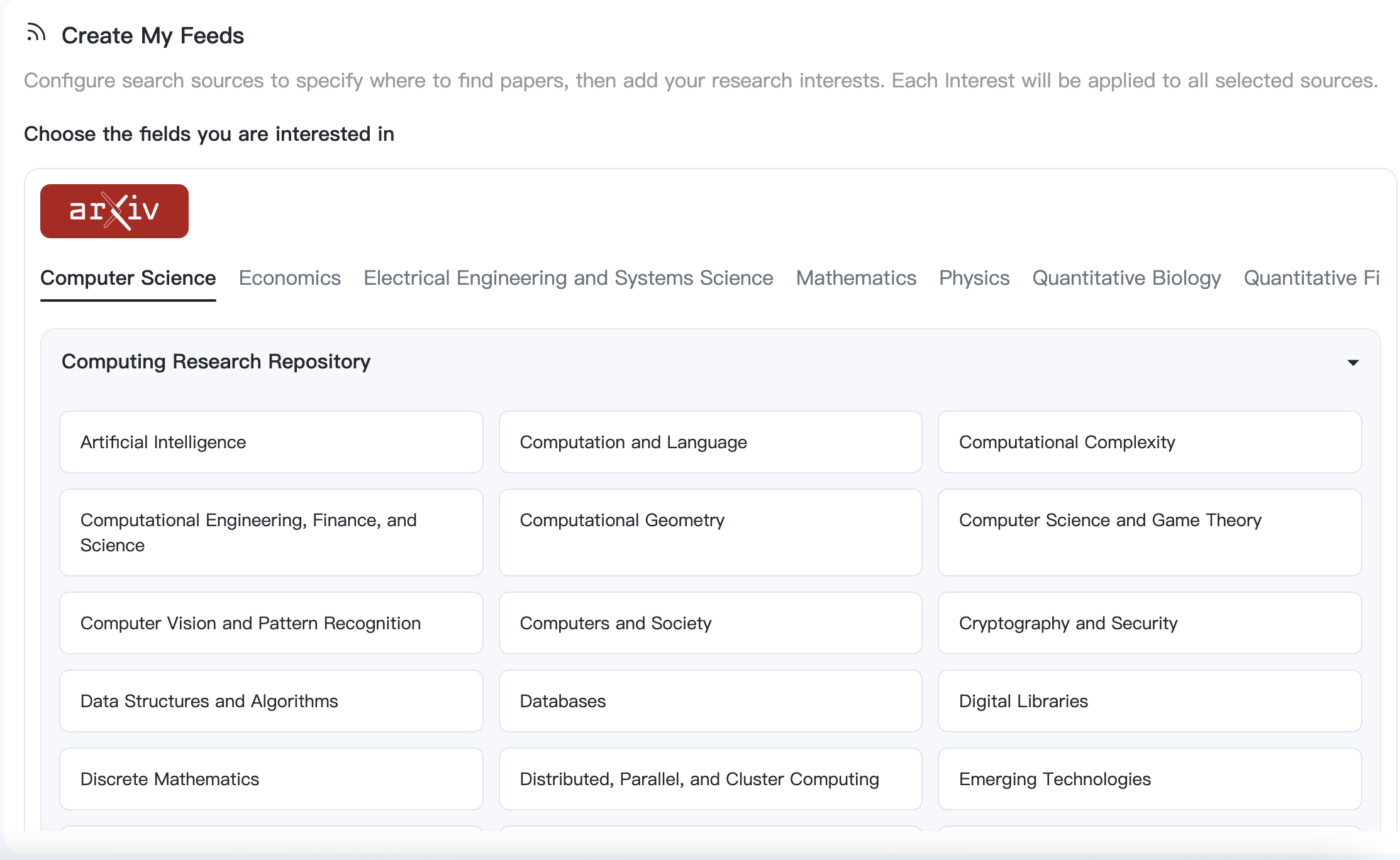
Task: Pick the Cryptography and Security field
Action: [1149, 623]
